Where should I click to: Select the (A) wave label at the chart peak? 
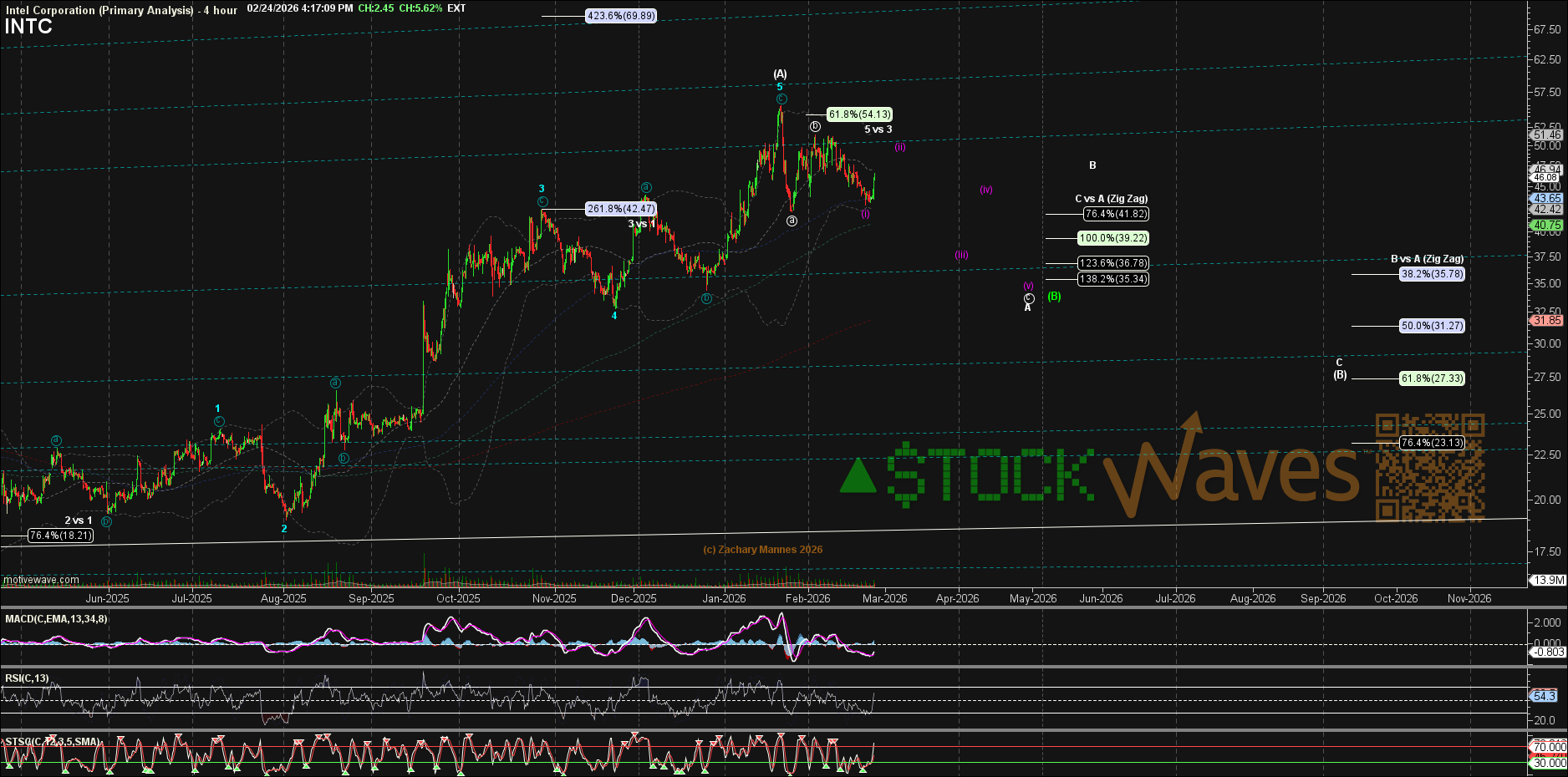(780, 74)
